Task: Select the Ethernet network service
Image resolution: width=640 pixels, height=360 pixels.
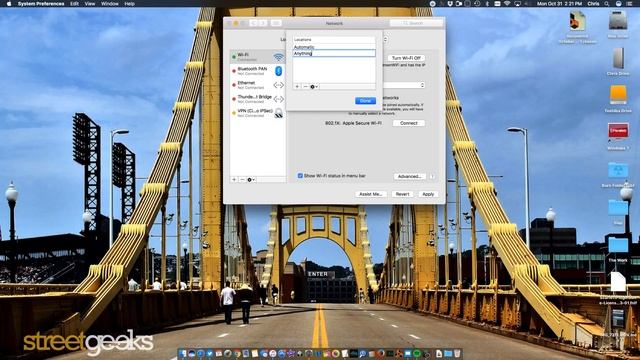Action: (258, 85)
